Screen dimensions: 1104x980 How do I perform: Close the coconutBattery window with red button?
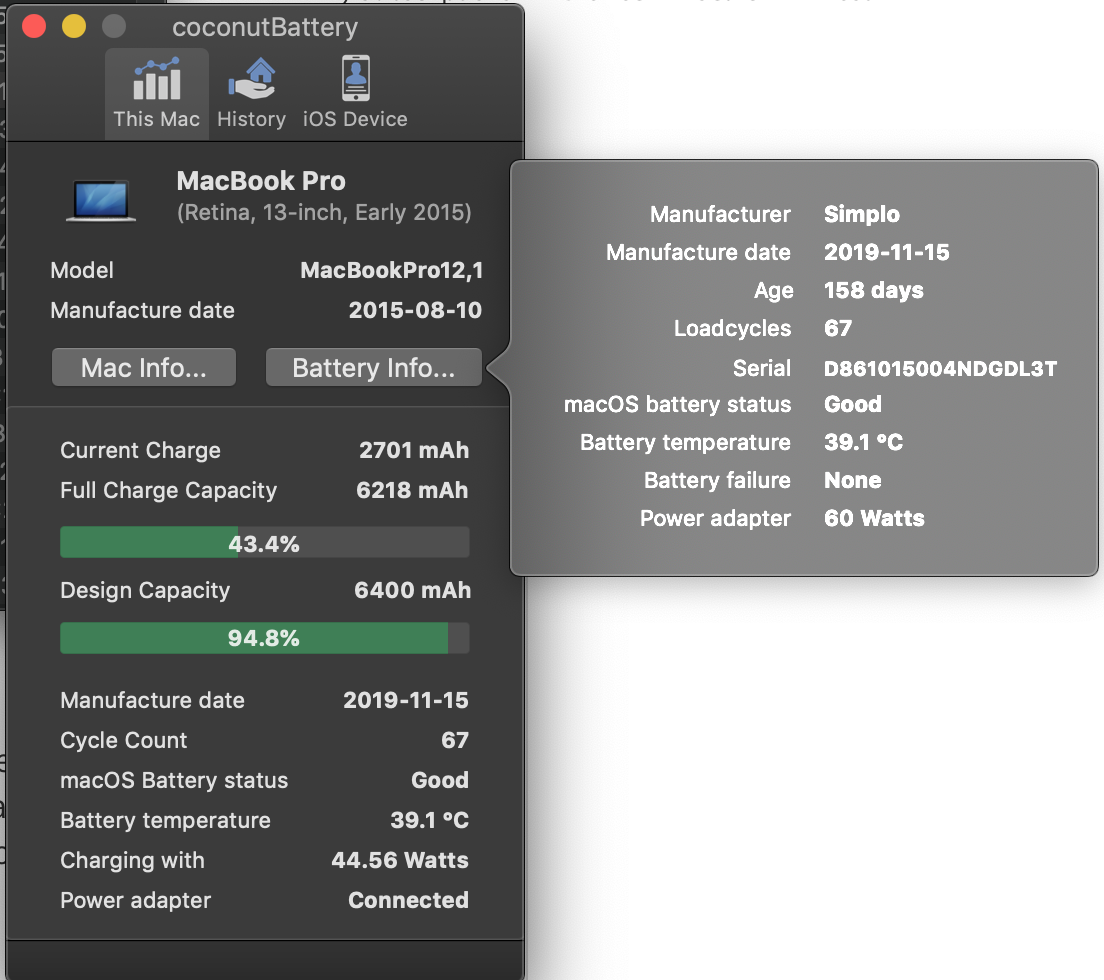pyautogui.click(x=34, y=27)
